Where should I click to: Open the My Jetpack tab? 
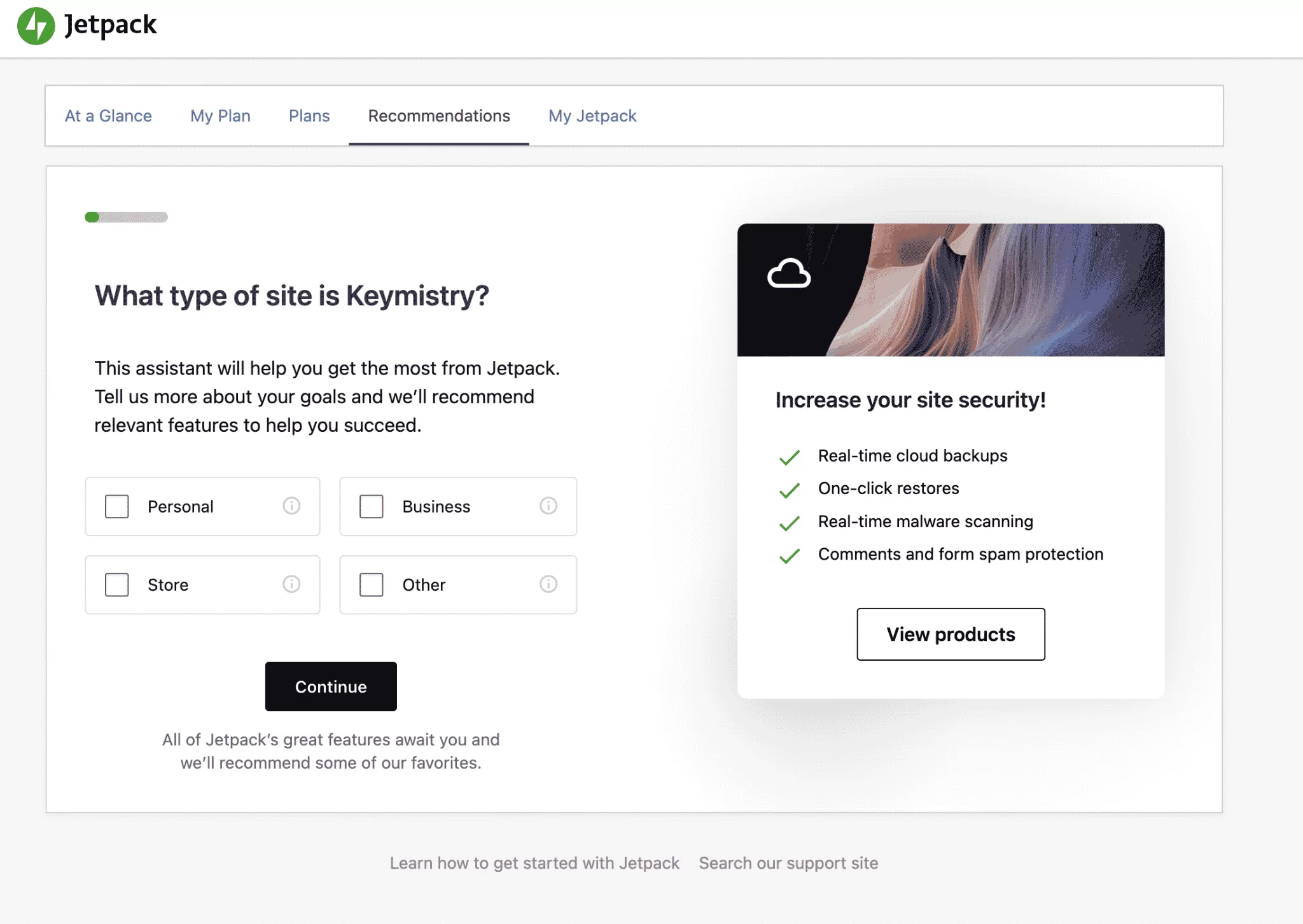[x=592, y=116]
